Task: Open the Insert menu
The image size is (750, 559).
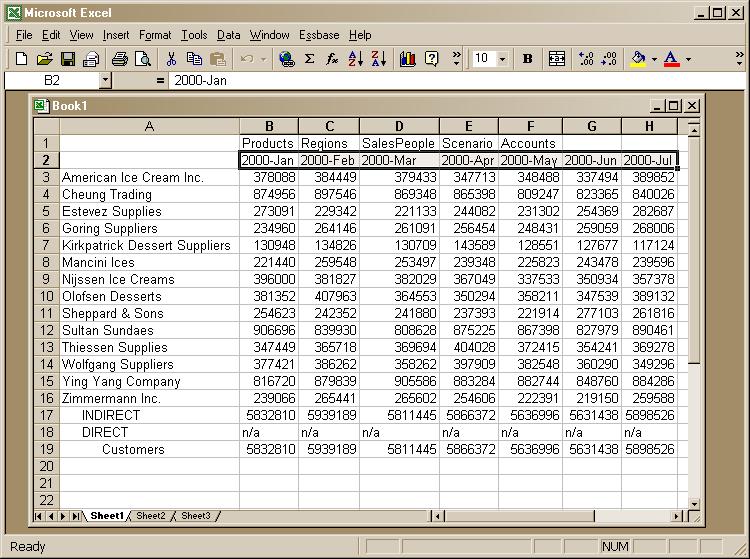Action: pos(116,35)
